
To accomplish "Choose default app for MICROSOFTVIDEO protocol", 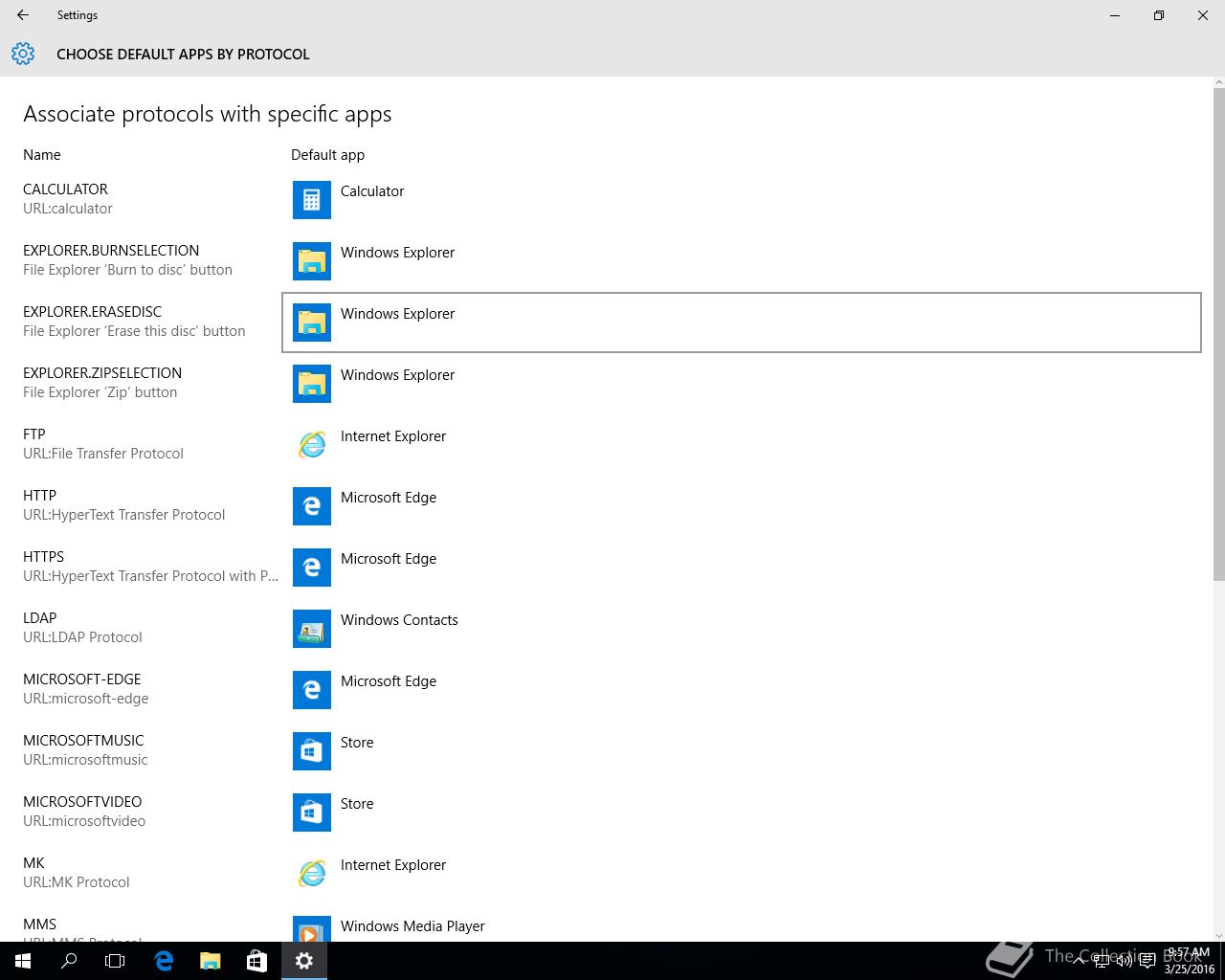I will click(x=357, y=804).
